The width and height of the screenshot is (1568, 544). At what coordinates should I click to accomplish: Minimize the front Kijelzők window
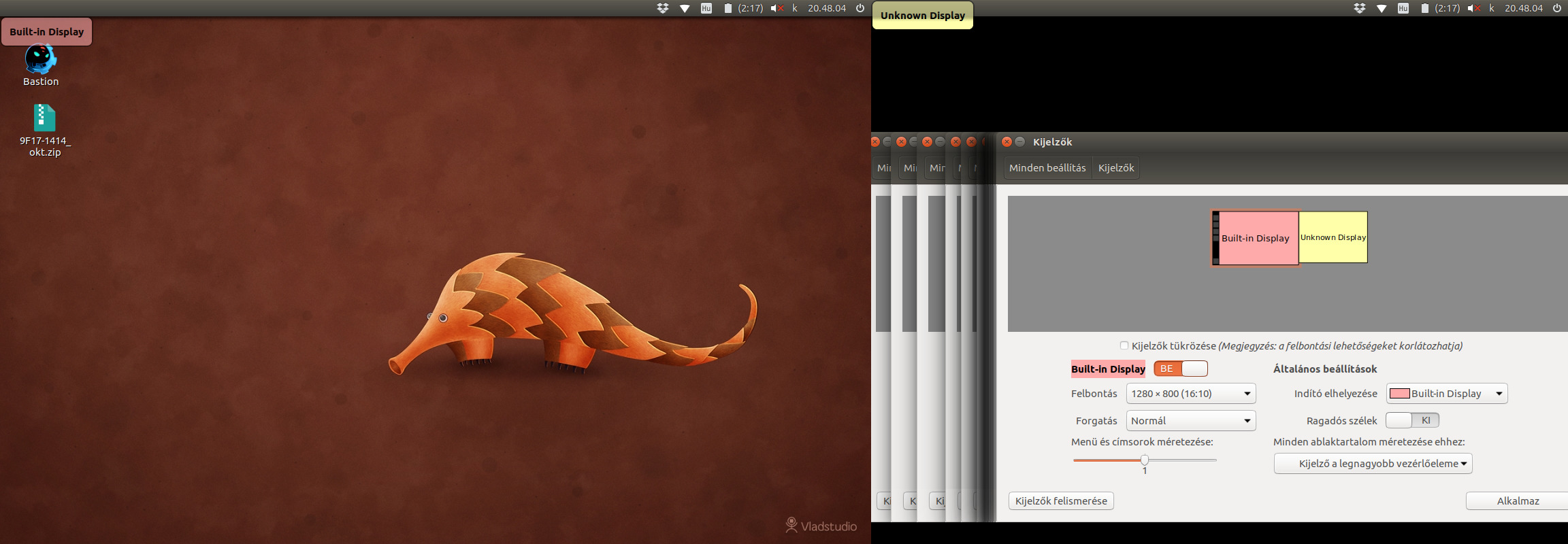1019,141
